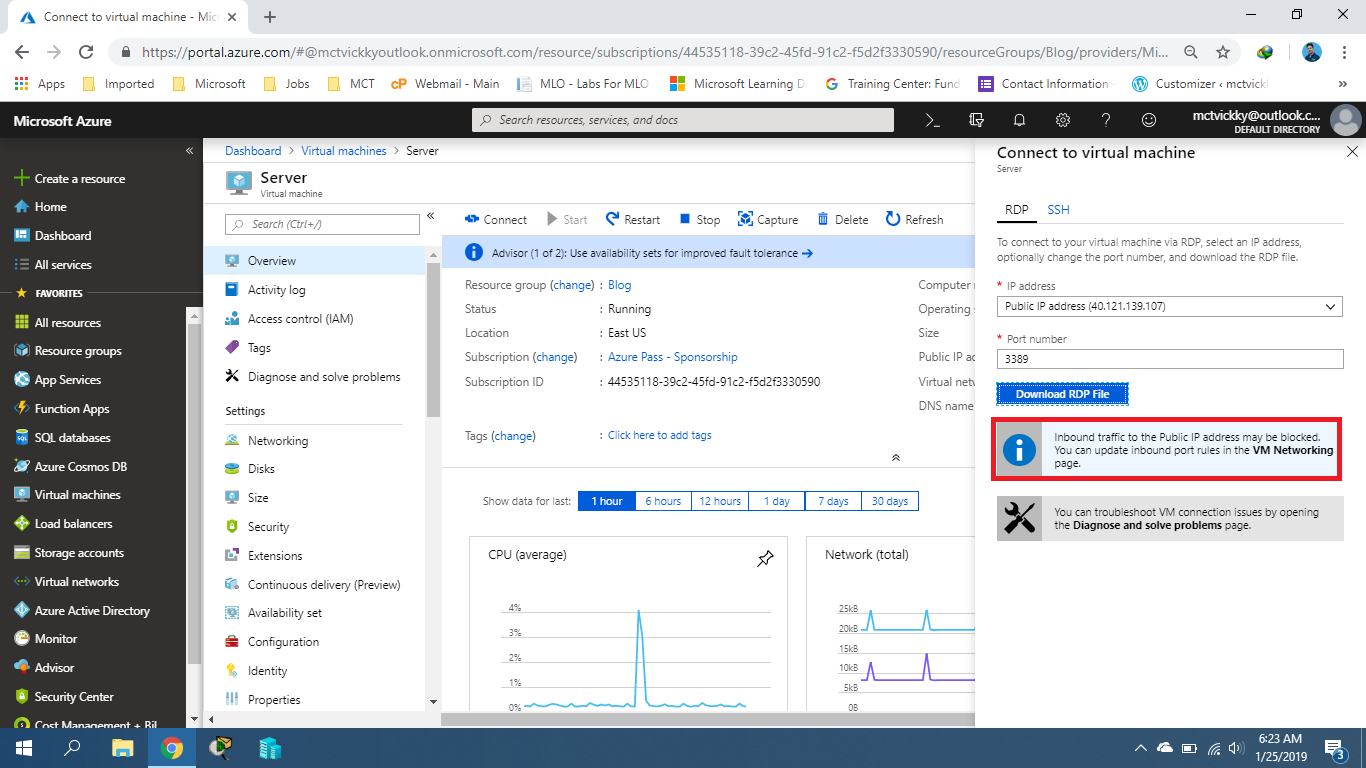Close the Connect to virtual machine panel
This screenshot has width=1366, height=768.
(1352, 152)
